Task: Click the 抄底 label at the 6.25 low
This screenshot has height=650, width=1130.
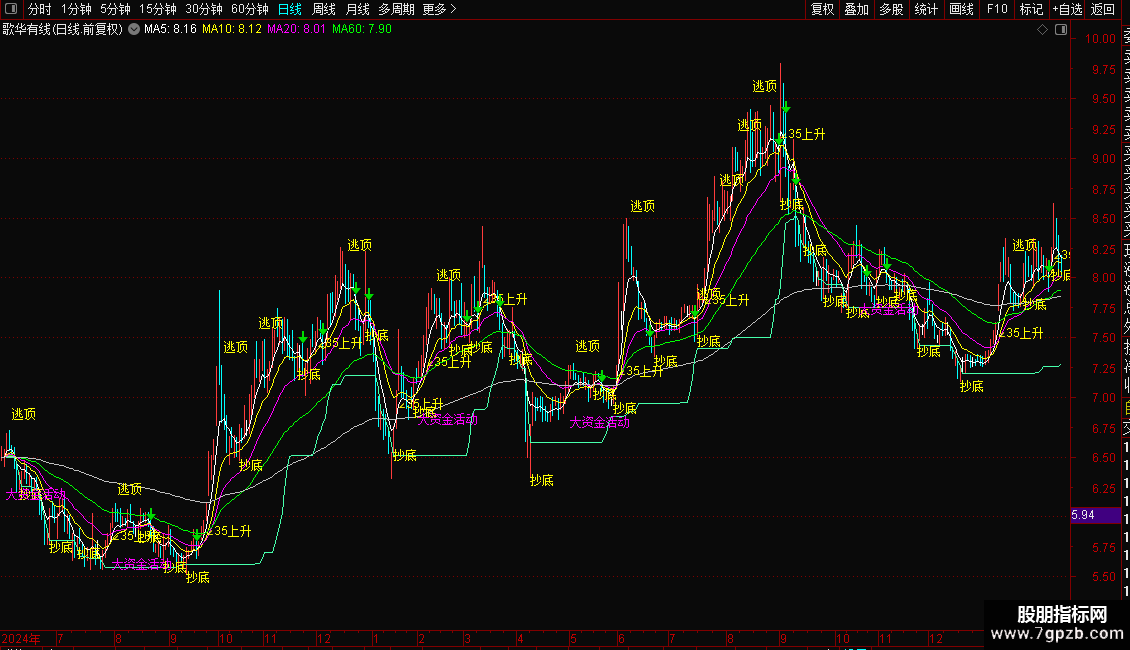Action: pyautogui.click(x=542, y=480)
